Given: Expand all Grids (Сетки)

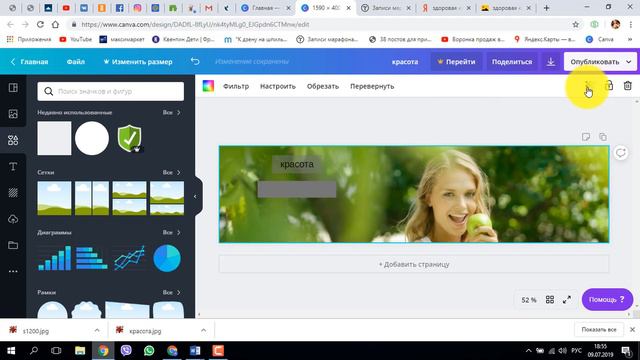Looking at the screenshot, I should point(171,172).
